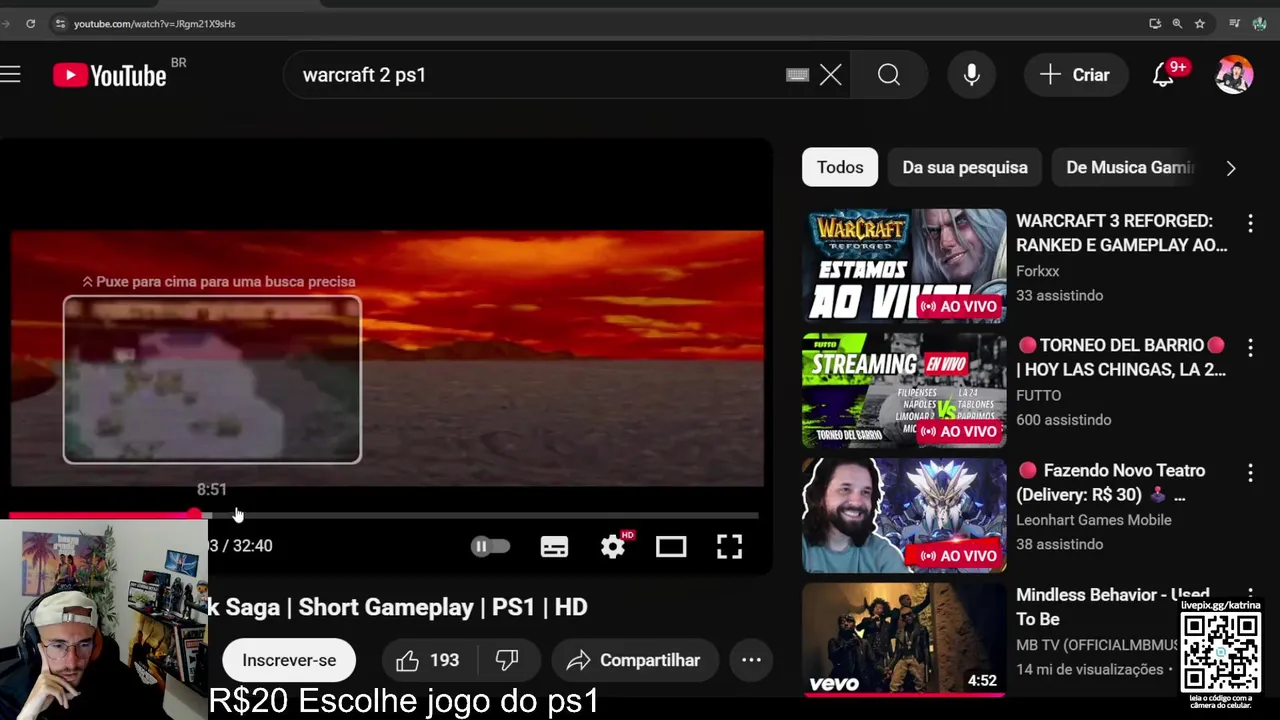Open Fazendo Novo Teatro video title
The image size is (1280, 720).
[x=1112, y=482]
